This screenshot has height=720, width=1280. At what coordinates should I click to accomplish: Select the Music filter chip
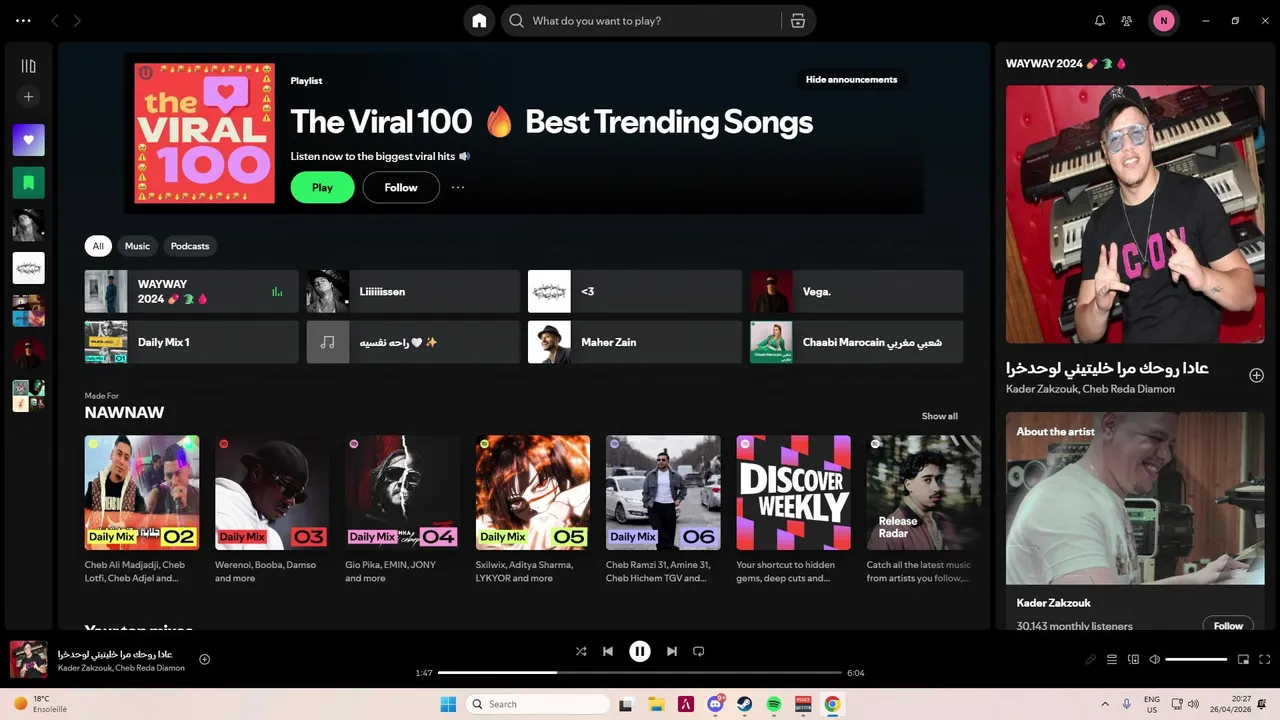pos(137,246)
